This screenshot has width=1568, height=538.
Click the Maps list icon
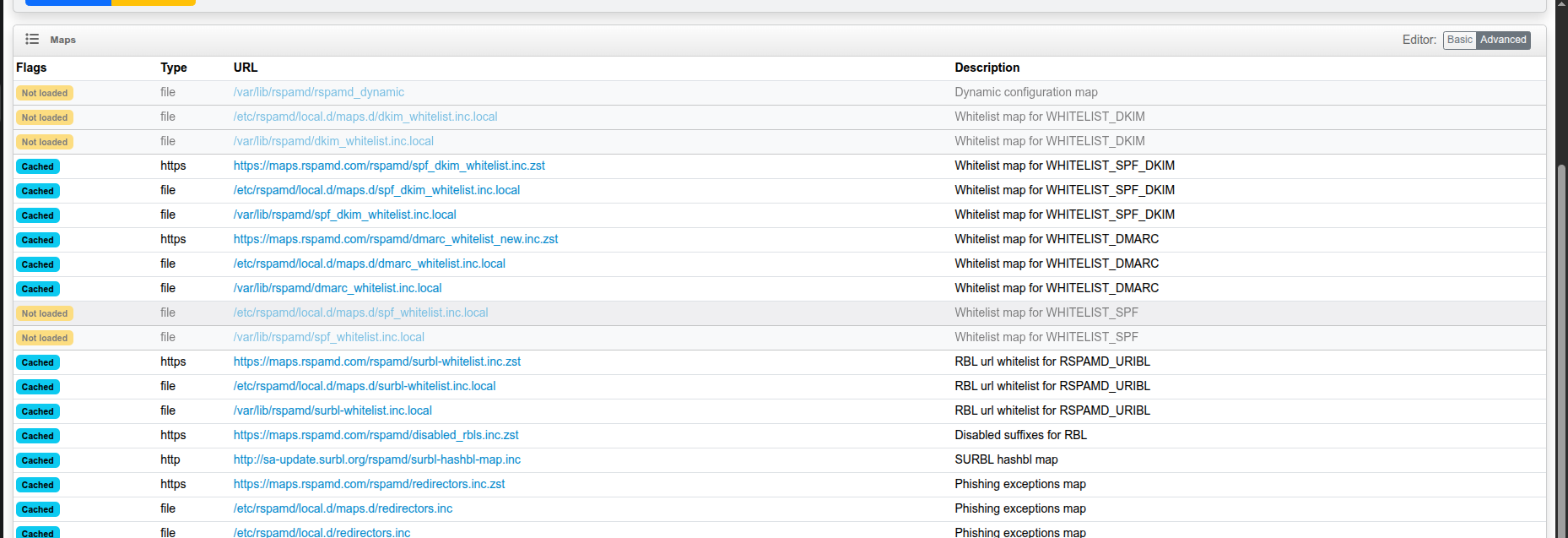point(32,39)
